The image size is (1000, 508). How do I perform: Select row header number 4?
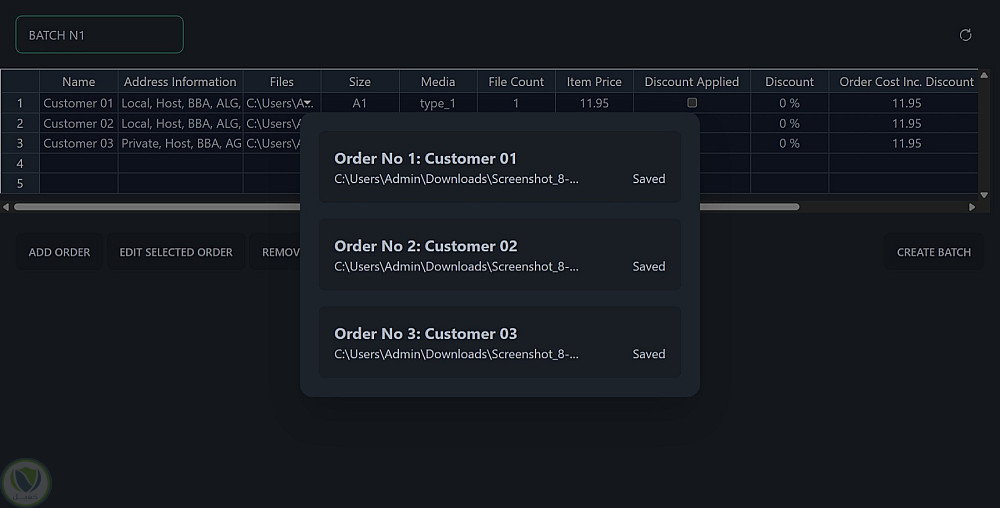pyautogui.click(x=20, y=163)
